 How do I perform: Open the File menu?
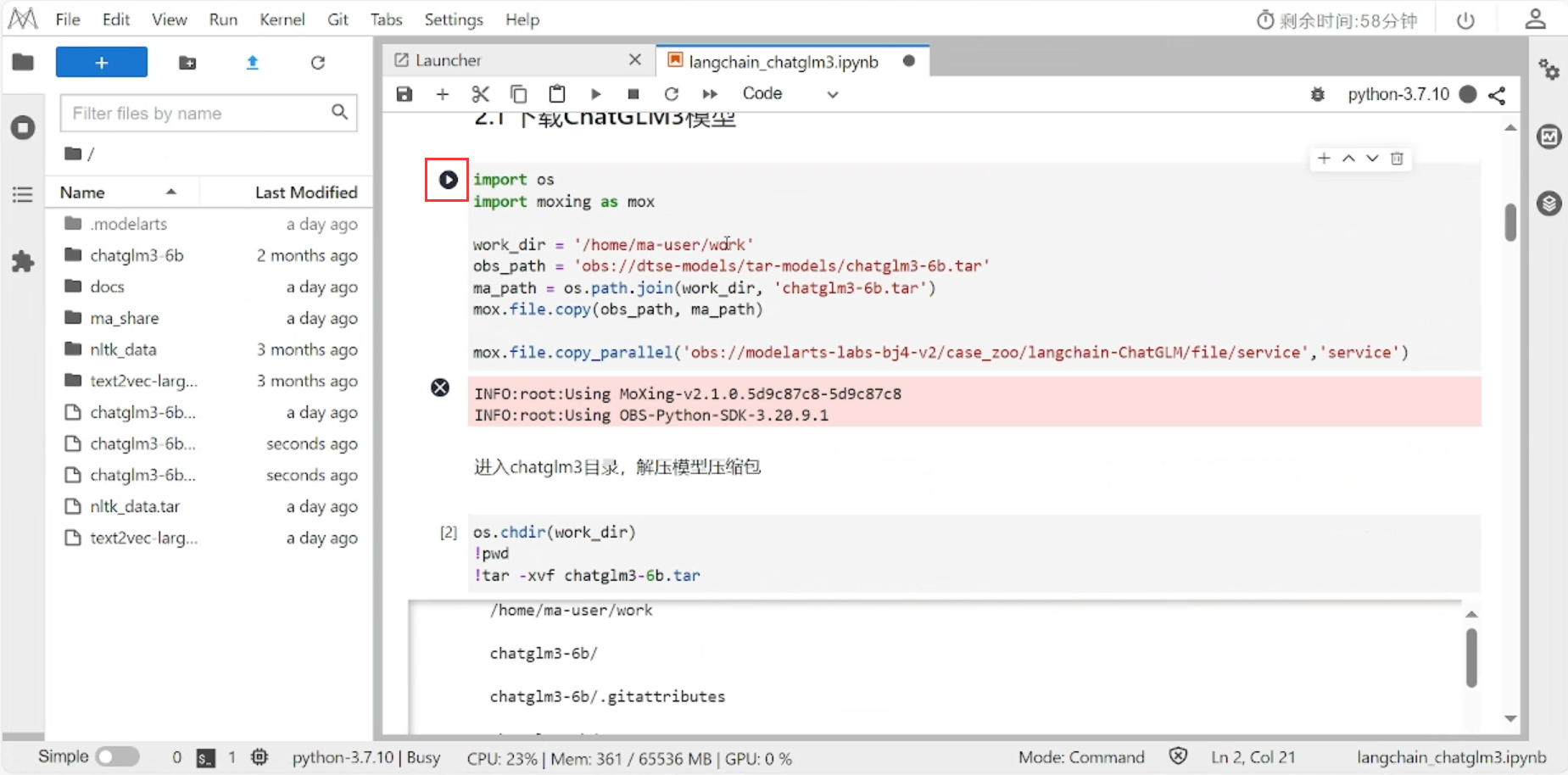coord(68,20)
